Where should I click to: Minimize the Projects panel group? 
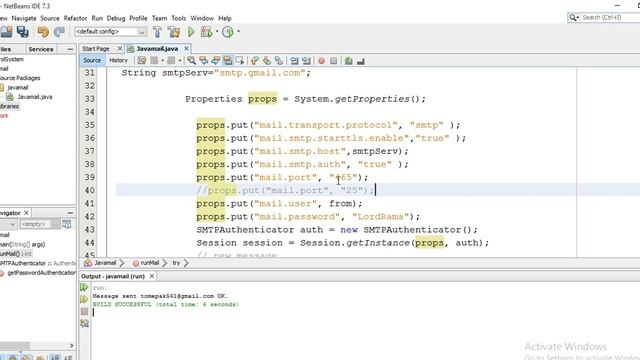pyautogui.click(x=70, y=49)
